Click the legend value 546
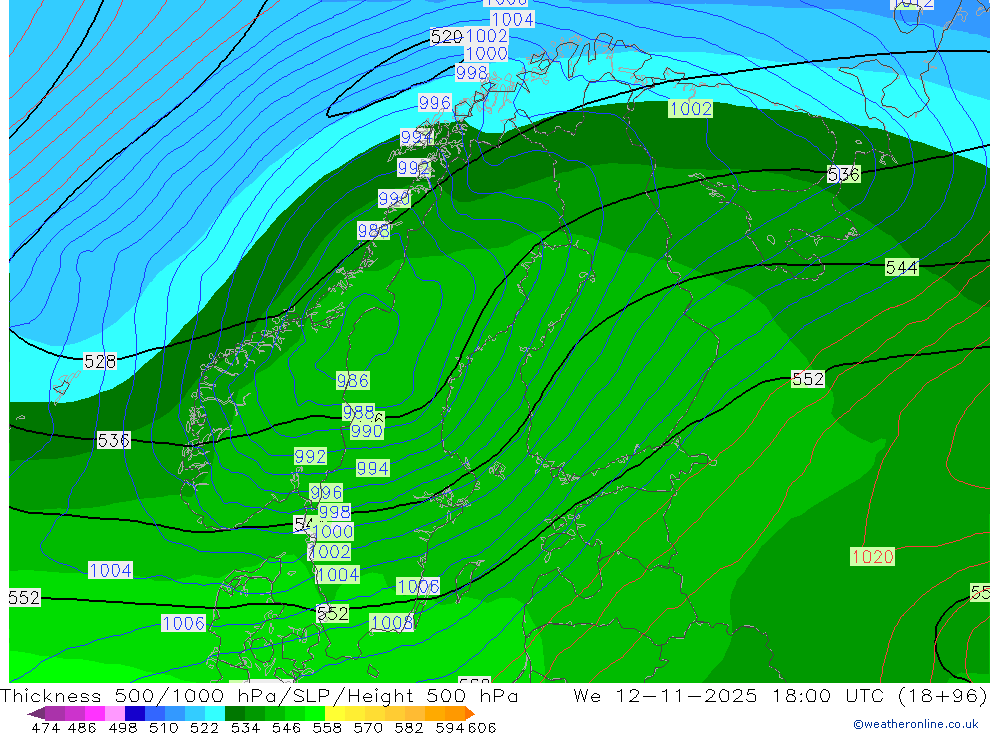Viewport: 1000px width, 733px height. (286, 727)
